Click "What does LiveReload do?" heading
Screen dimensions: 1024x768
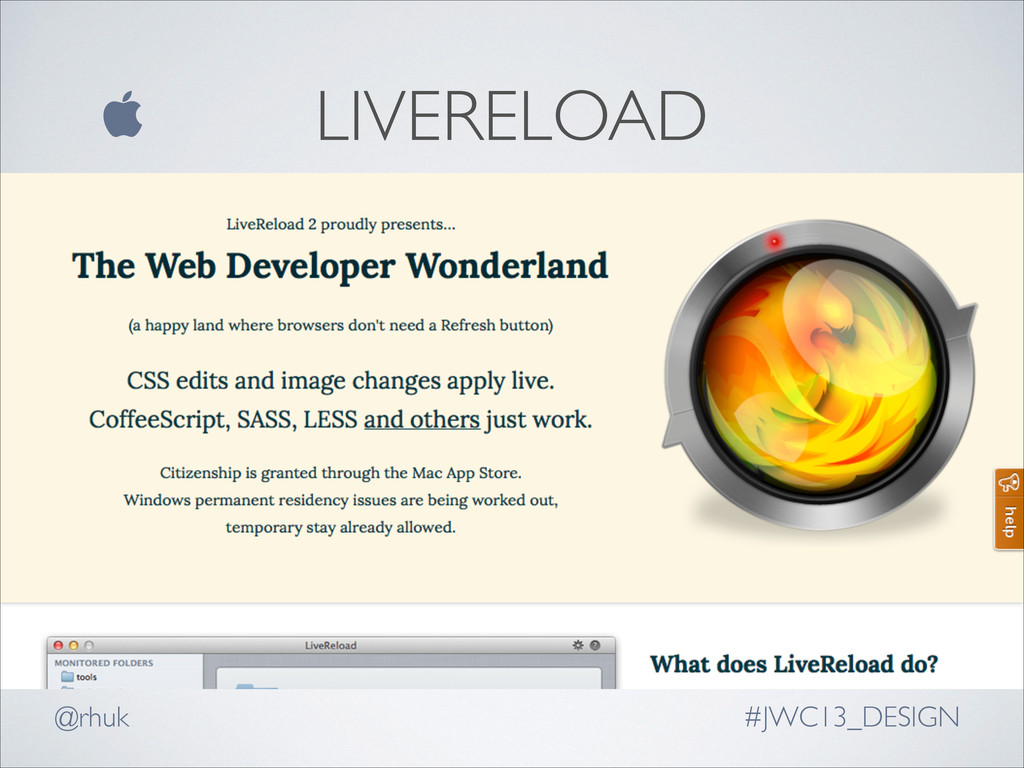[794, 664]
